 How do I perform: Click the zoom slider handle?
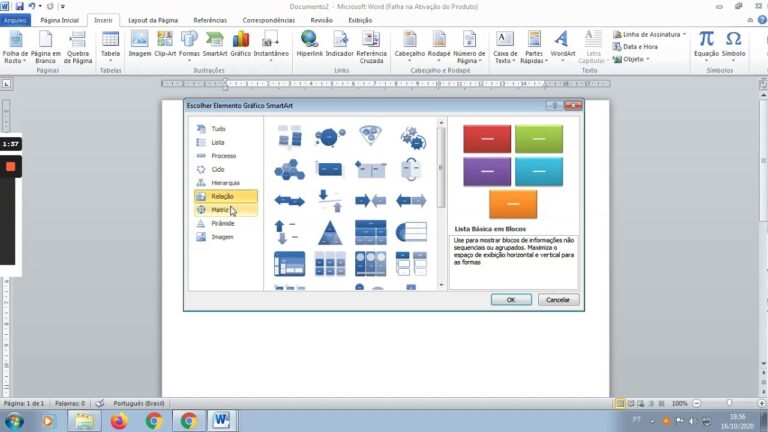729,403
